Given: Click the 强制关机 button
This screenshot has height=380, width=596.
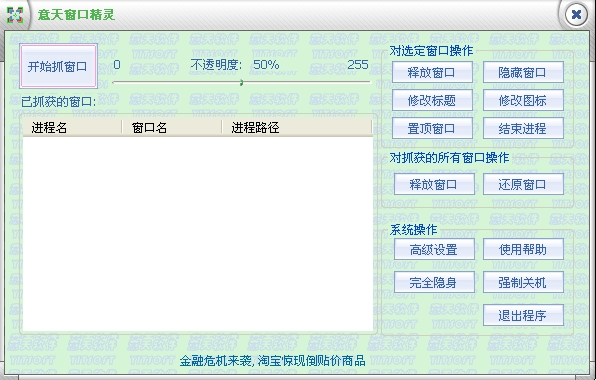Looking at the screenshot, I should [x=523, y=282].
